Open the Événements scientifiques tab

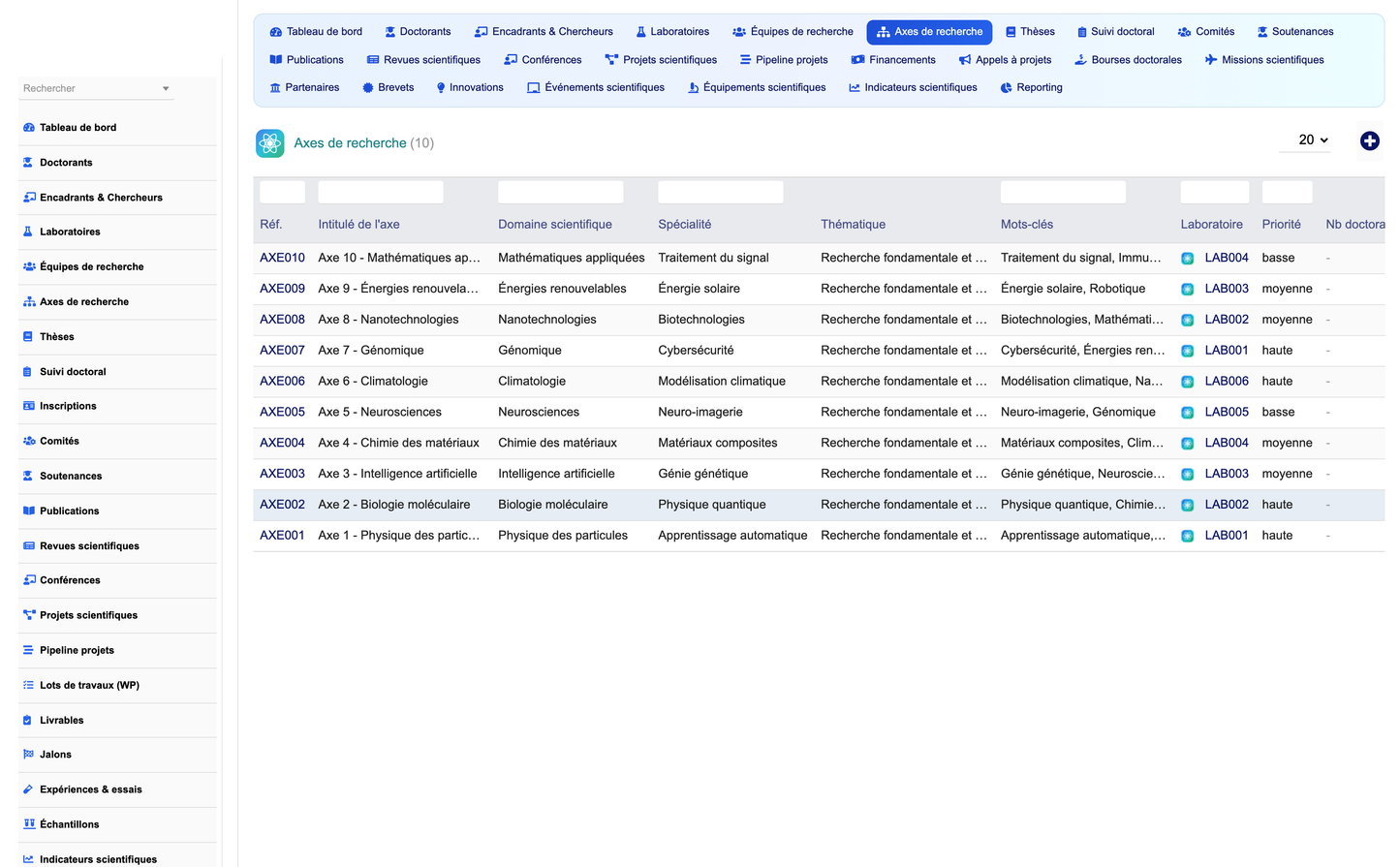[x=596, y=87]
